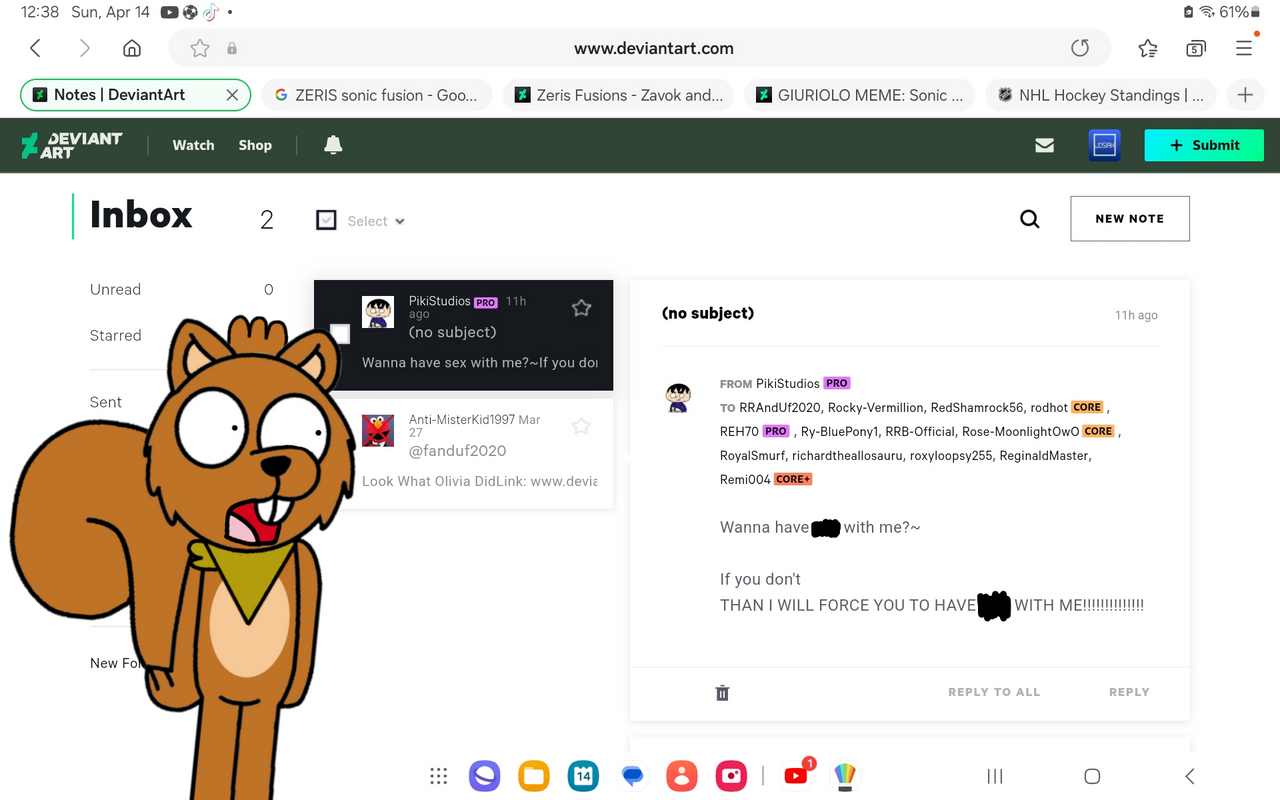Open the Messages app in dock
The width and height of the screenshot is (1280, 800).
point(632,776)
